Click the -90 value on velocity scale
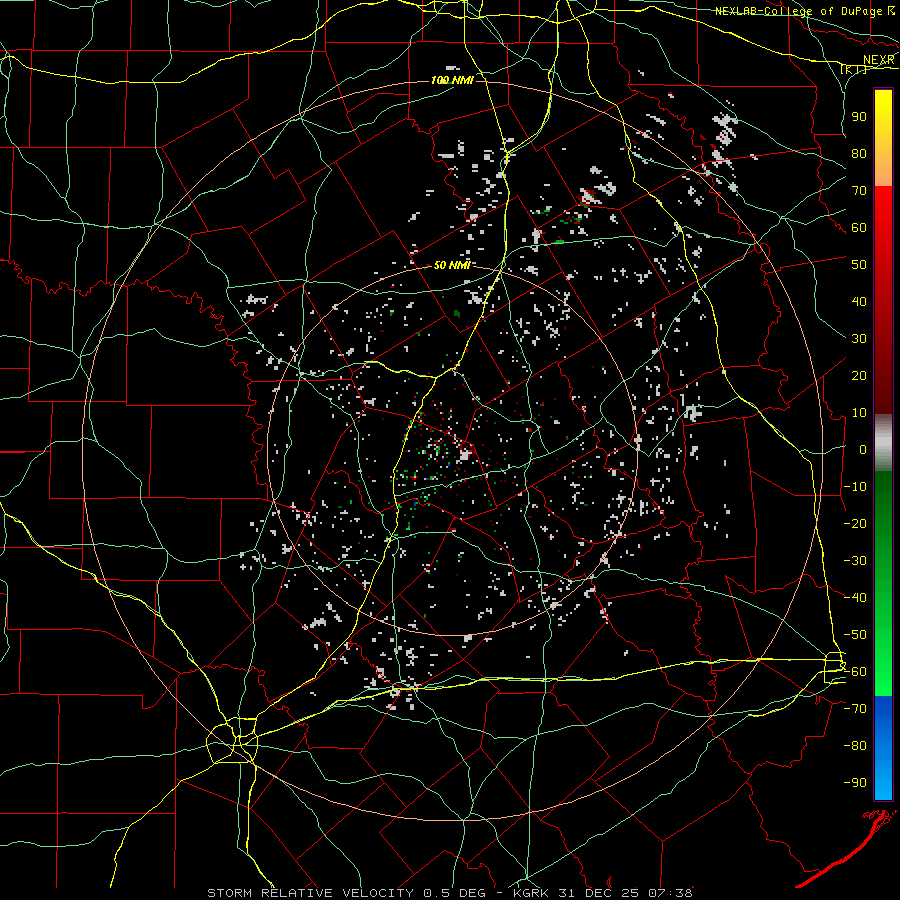Screen dimensions: 900x900 (855, 783)
